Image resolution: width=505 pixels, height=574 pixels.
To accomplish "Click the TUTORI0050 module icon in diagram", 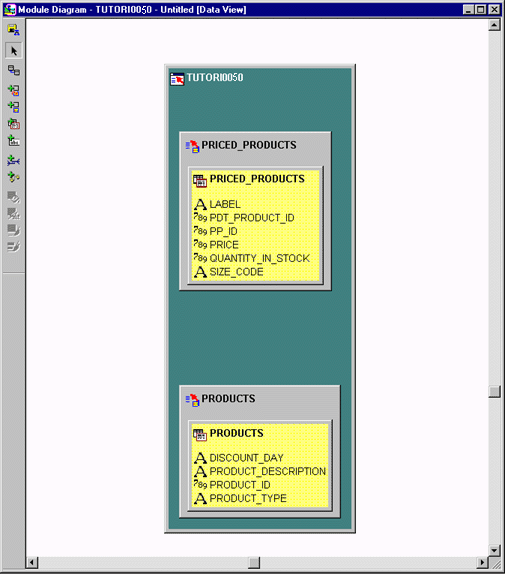I will (177, 79).
